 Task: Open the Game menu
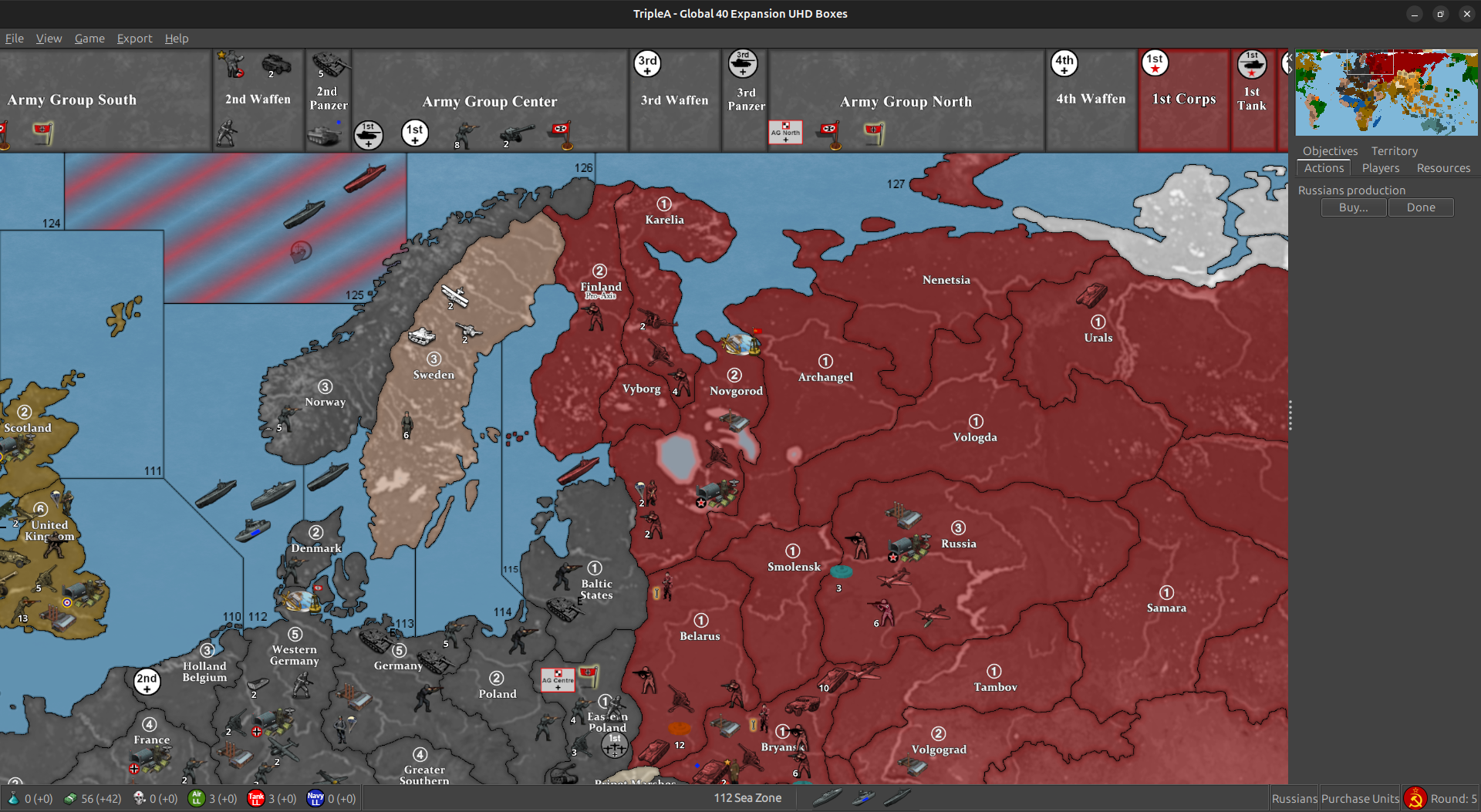(x=89, y=39)
